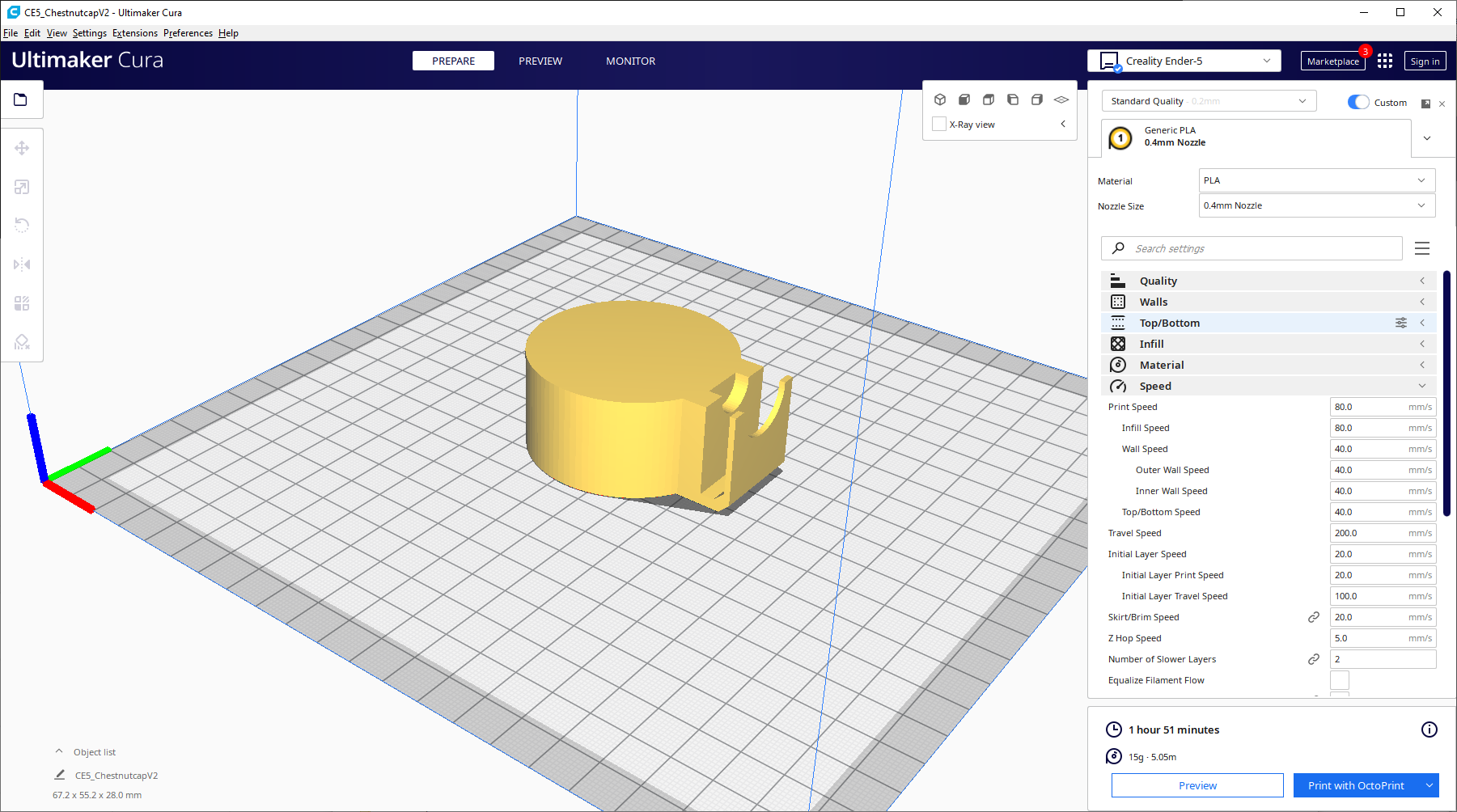
Task: Select the Per Model Settings tool
Action: point(22,303)
